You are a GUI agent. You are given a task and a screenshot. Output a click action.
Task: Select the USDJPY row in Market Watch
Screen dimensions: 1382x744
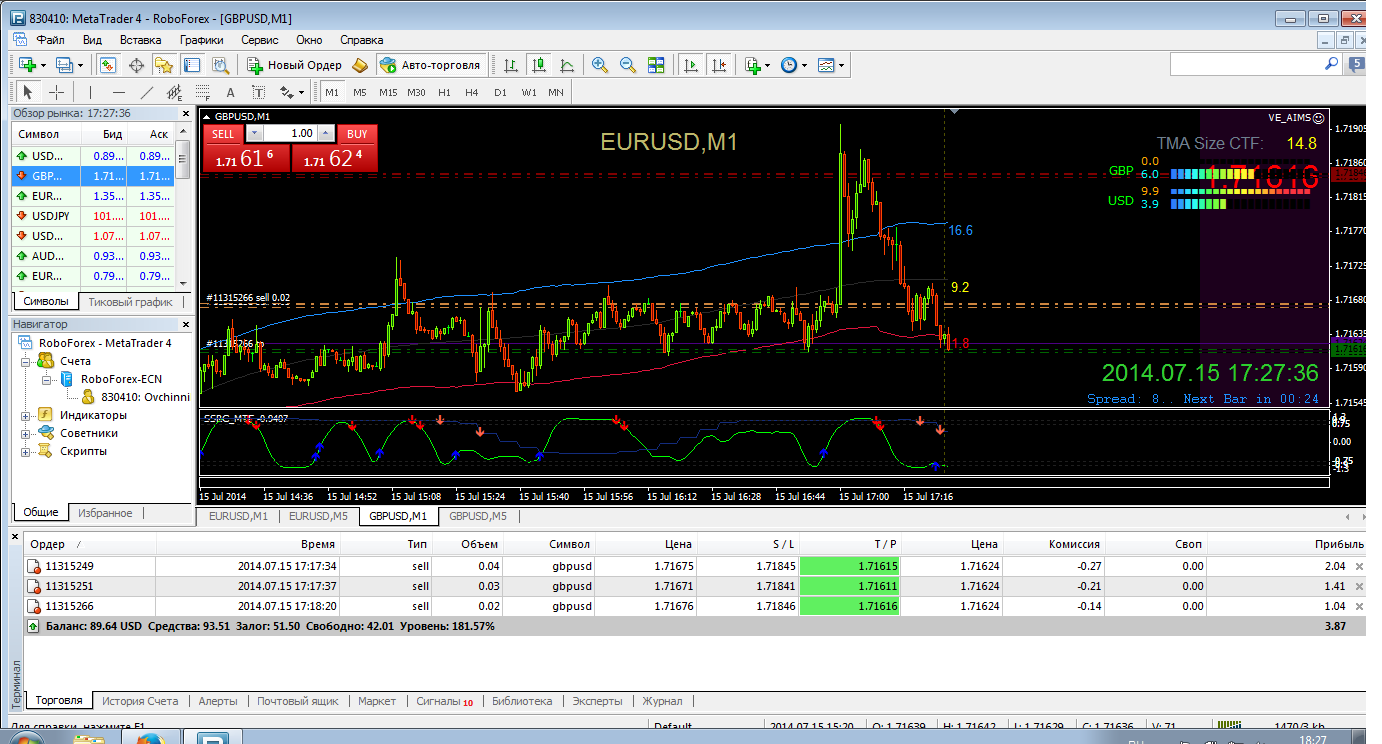pos(93,215)
